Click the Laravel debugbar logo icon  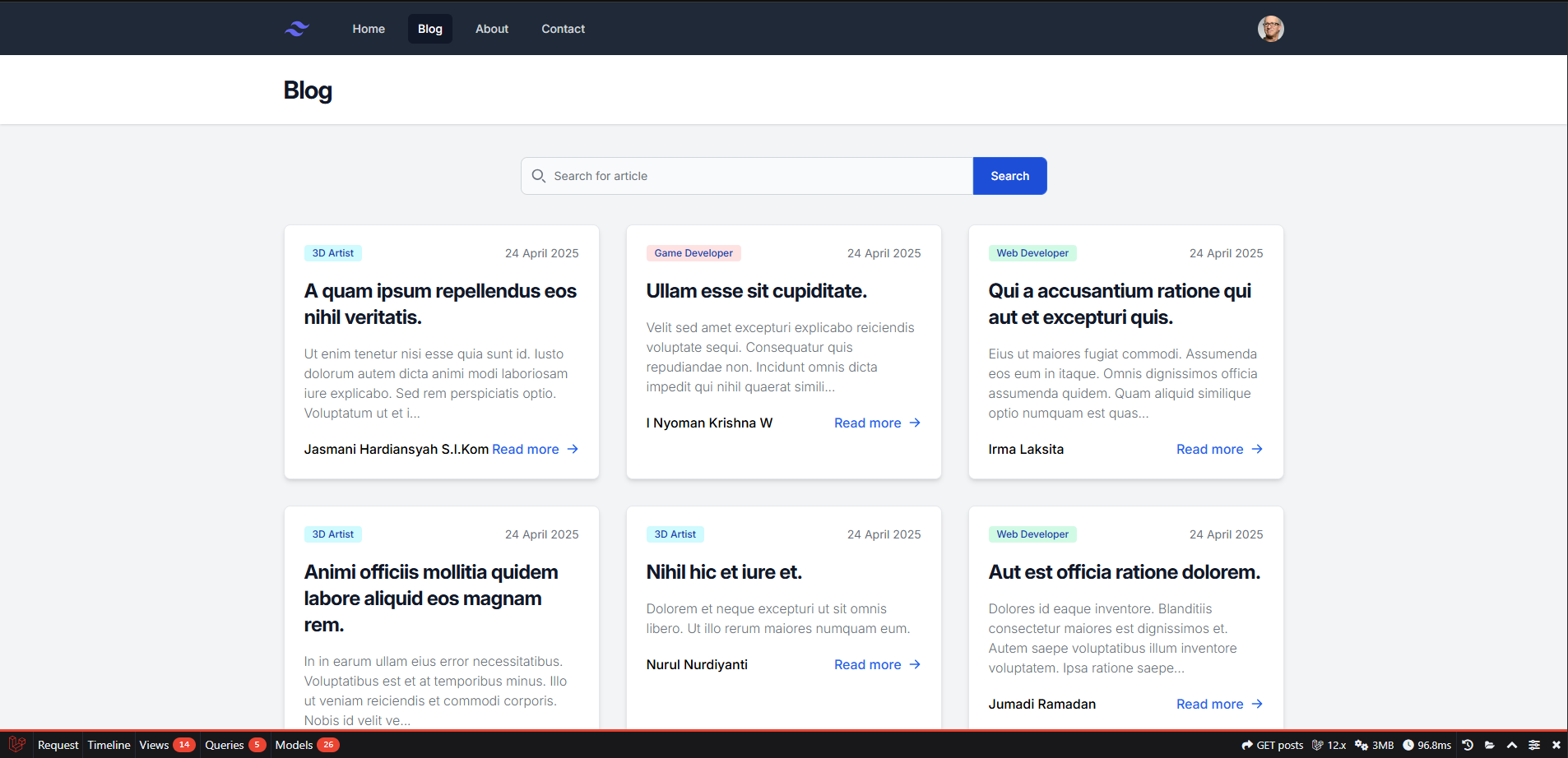[x=16, y=745]
